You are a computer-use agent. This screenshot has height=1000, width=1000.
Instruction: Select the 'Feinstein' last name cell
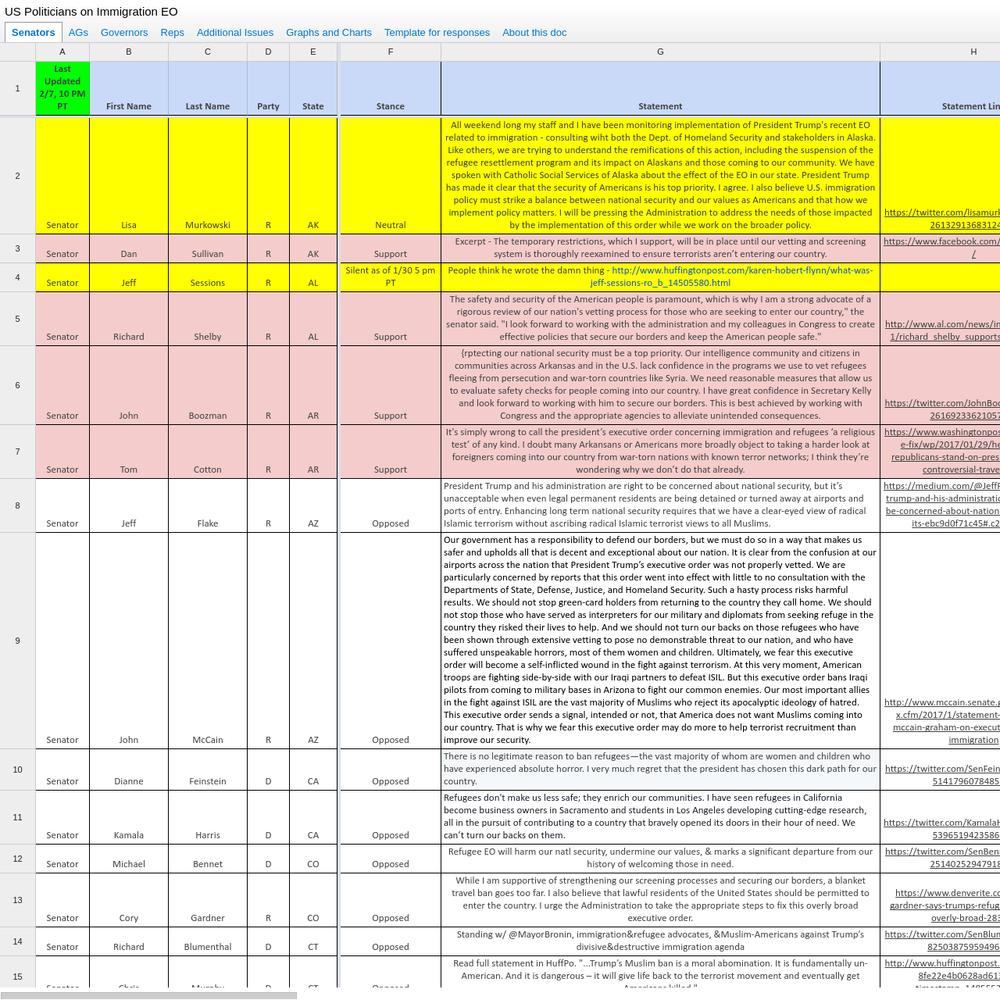pyautogui.click(x=208, y=770)
